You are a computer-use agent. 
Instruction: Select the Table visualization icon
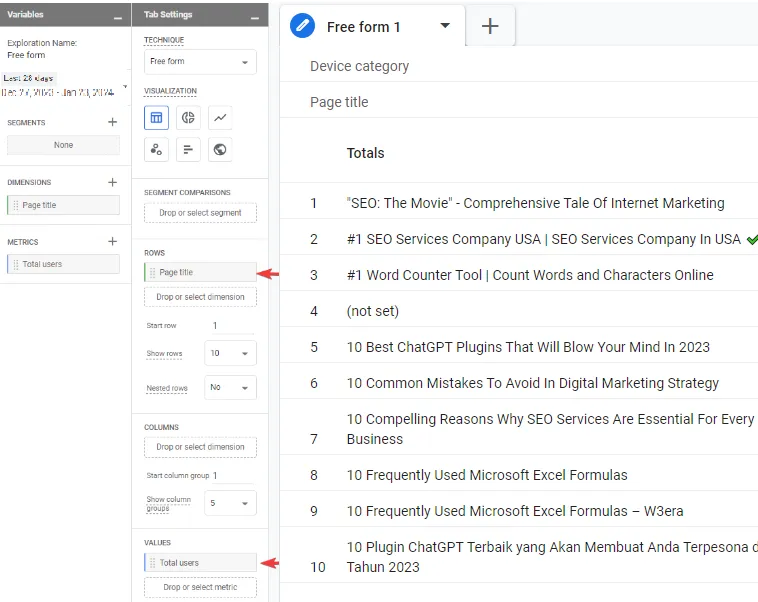pyautogui.click(x=156, y=118)
